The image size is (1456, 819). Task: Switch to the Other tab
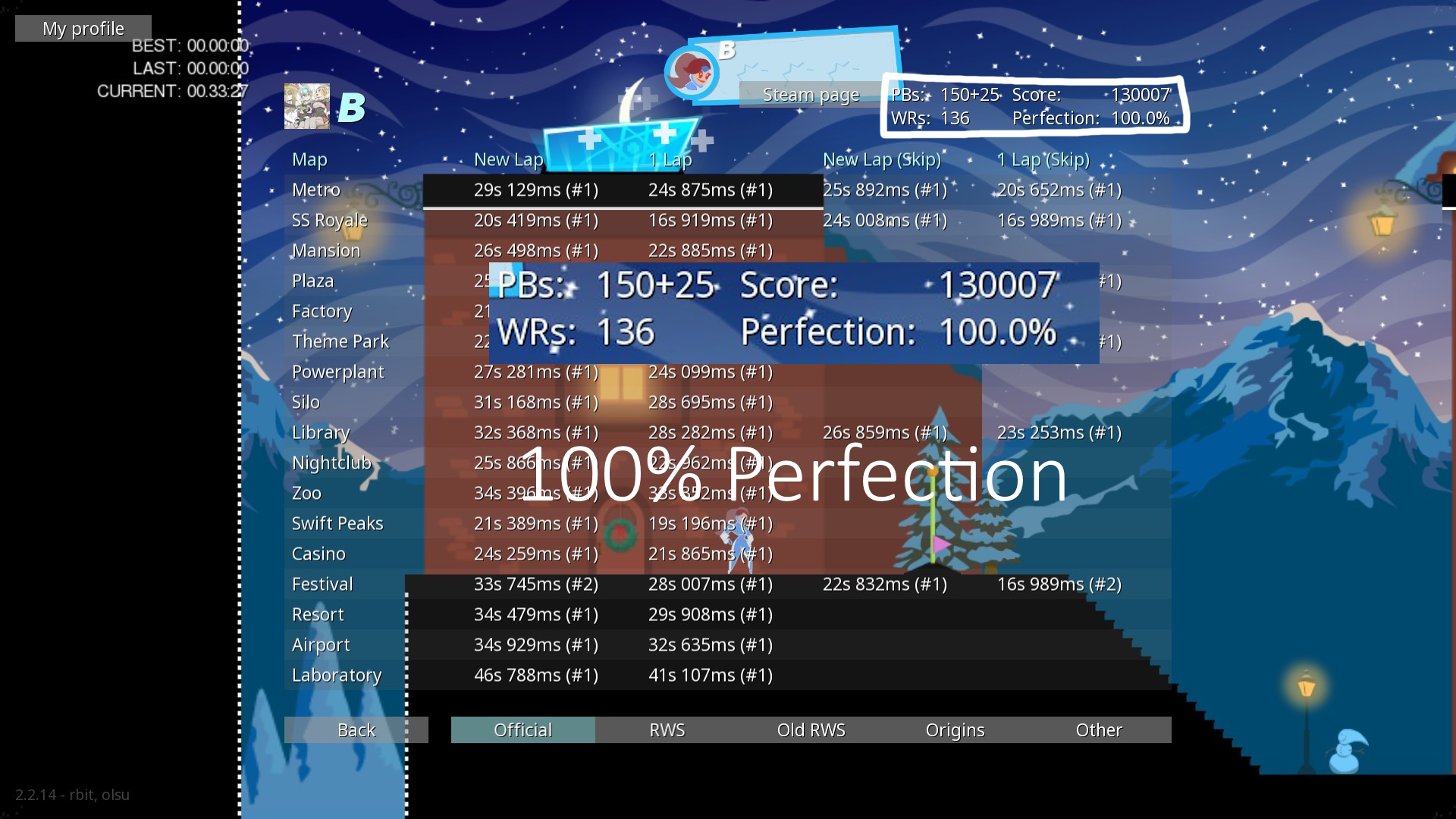point(1099,730)
